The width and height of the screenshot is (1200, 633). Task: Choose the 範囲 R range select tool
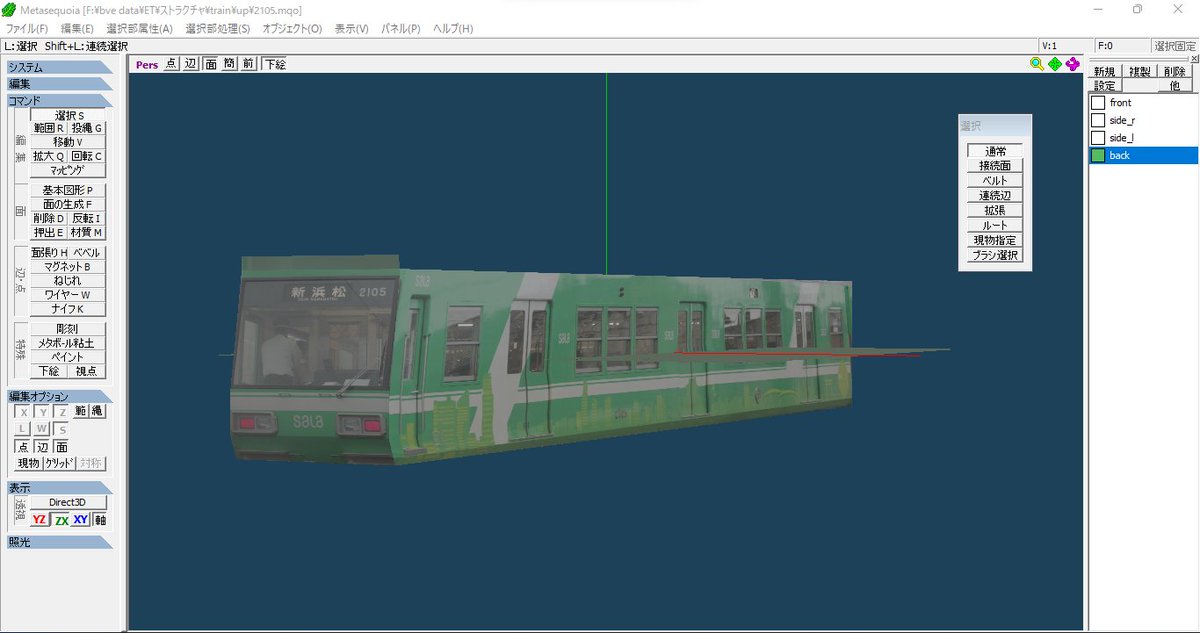[49, 128]
